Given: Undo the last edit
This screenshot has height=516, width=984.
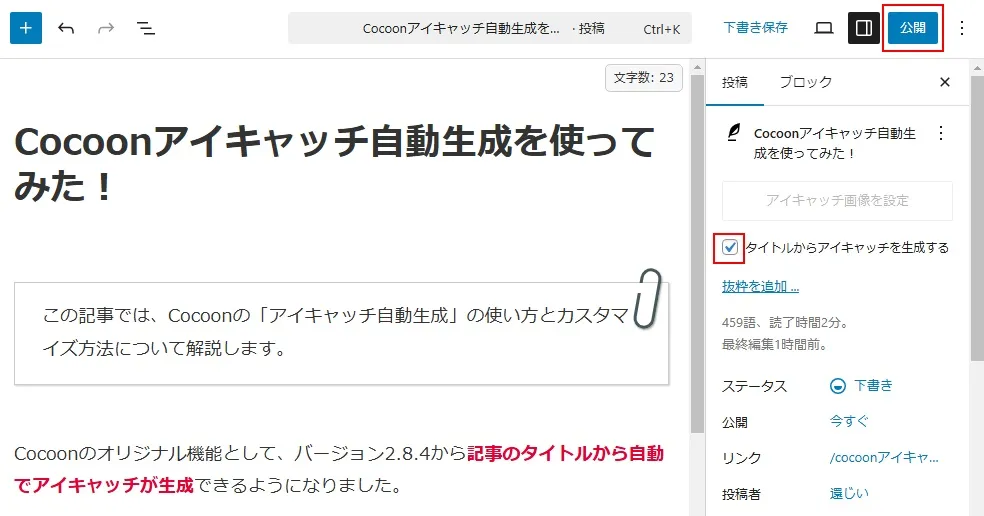Looking at the screenshot, I should point(66,28).
